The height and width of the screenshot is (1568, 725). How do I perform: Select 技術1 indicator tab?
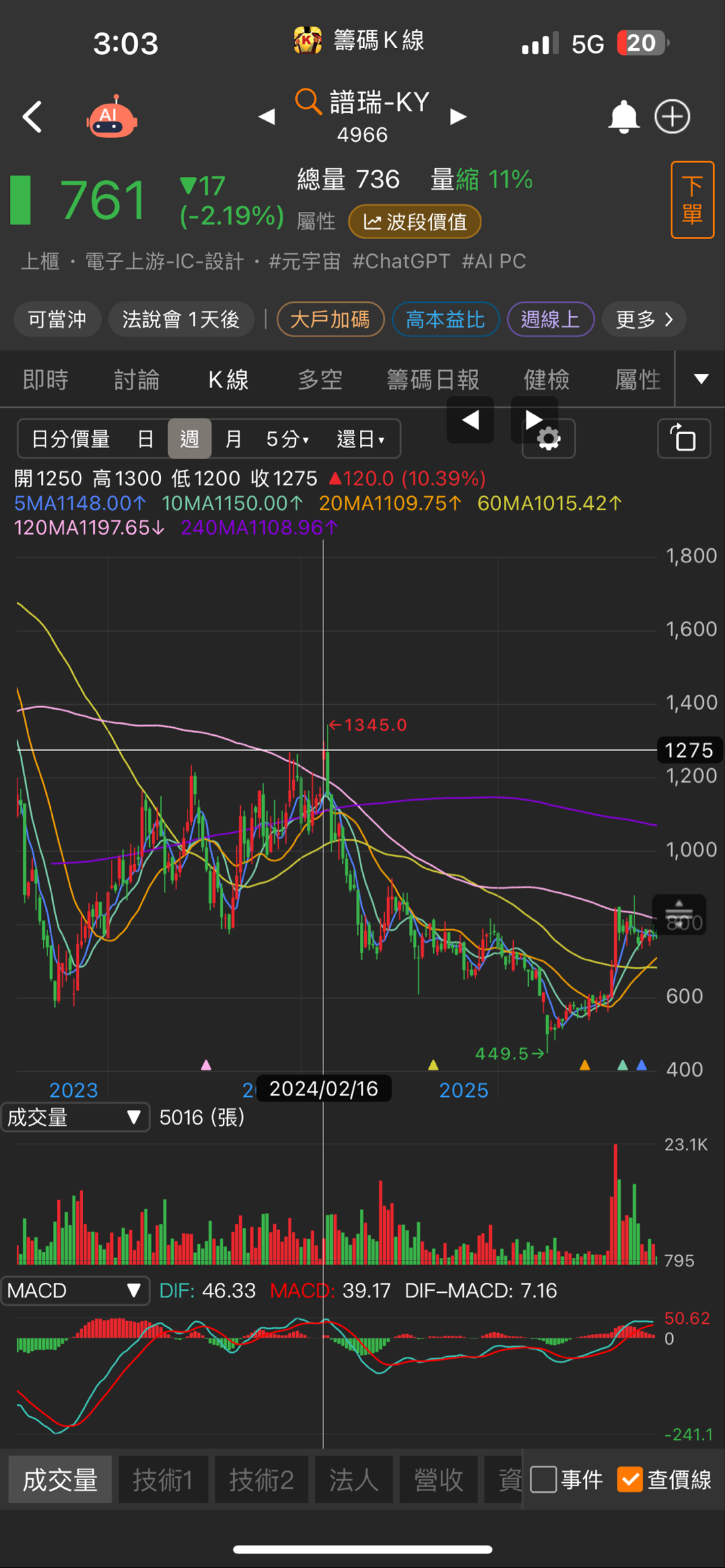(163, 1480)
